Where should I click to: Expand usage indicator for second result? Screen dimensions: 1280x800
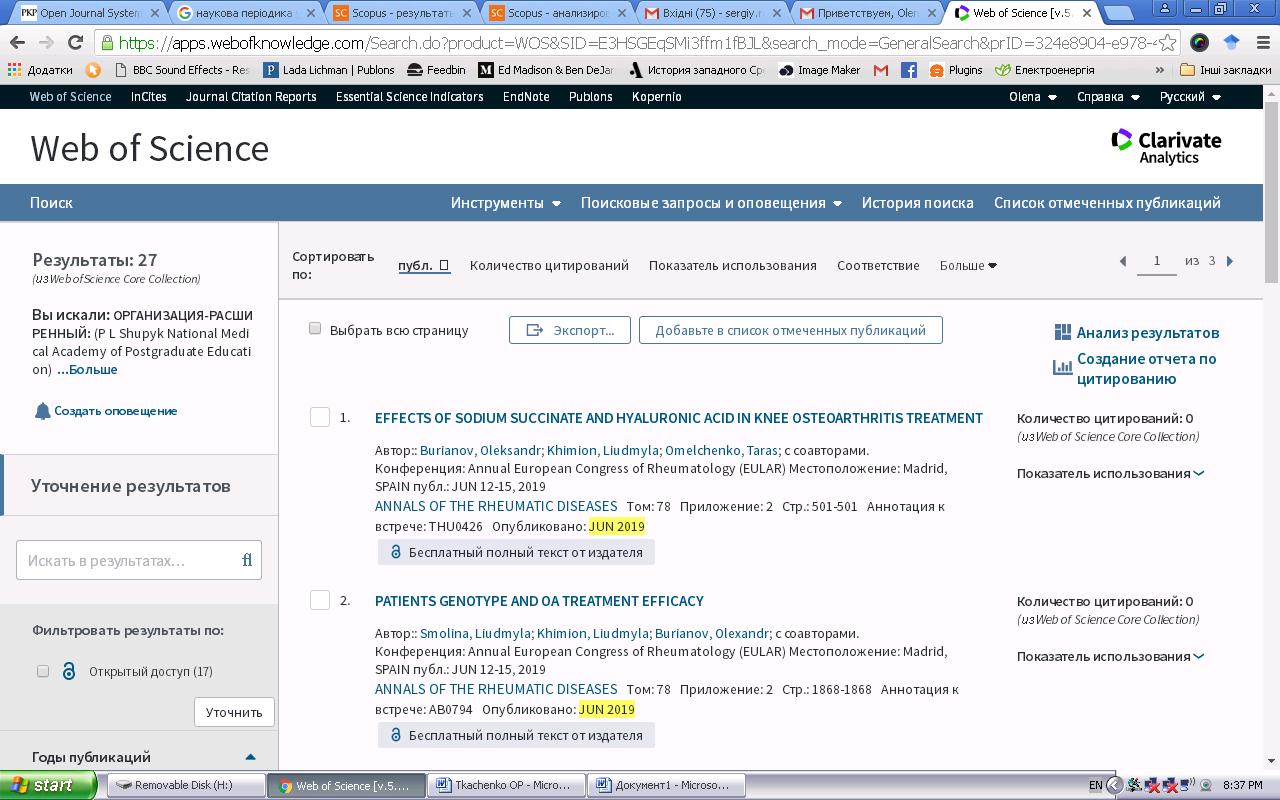(x=1110, y=656)
